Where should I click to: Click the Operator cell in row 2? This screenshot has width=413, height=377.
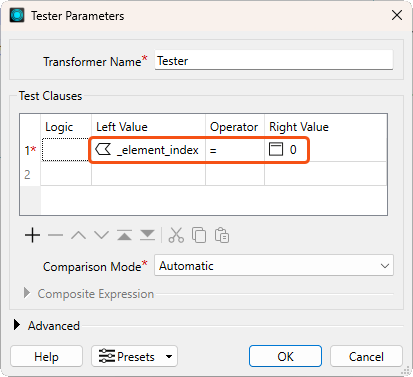pyautogui.click(x=235, y=174)
